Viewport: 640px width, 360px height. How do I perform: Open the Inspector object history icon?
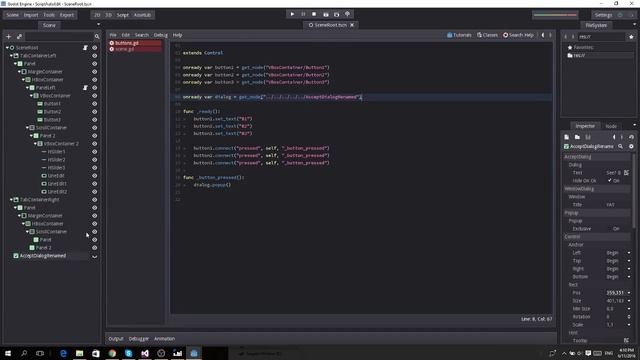click(631, 137)
